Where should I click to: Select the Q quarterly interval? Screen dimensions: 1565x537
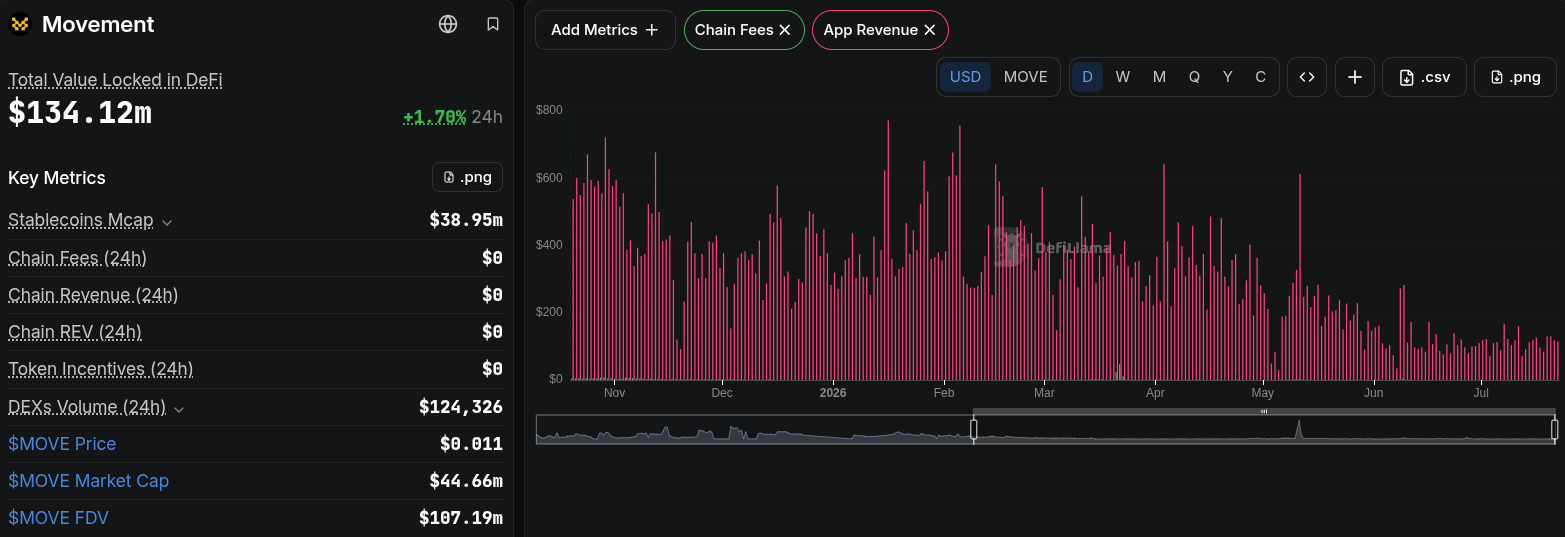point(1194,77)
